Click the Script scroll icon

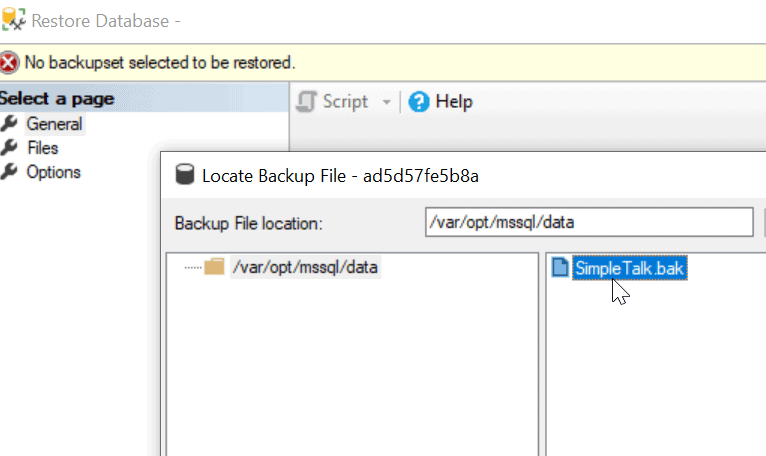click(x=308, y=102)
